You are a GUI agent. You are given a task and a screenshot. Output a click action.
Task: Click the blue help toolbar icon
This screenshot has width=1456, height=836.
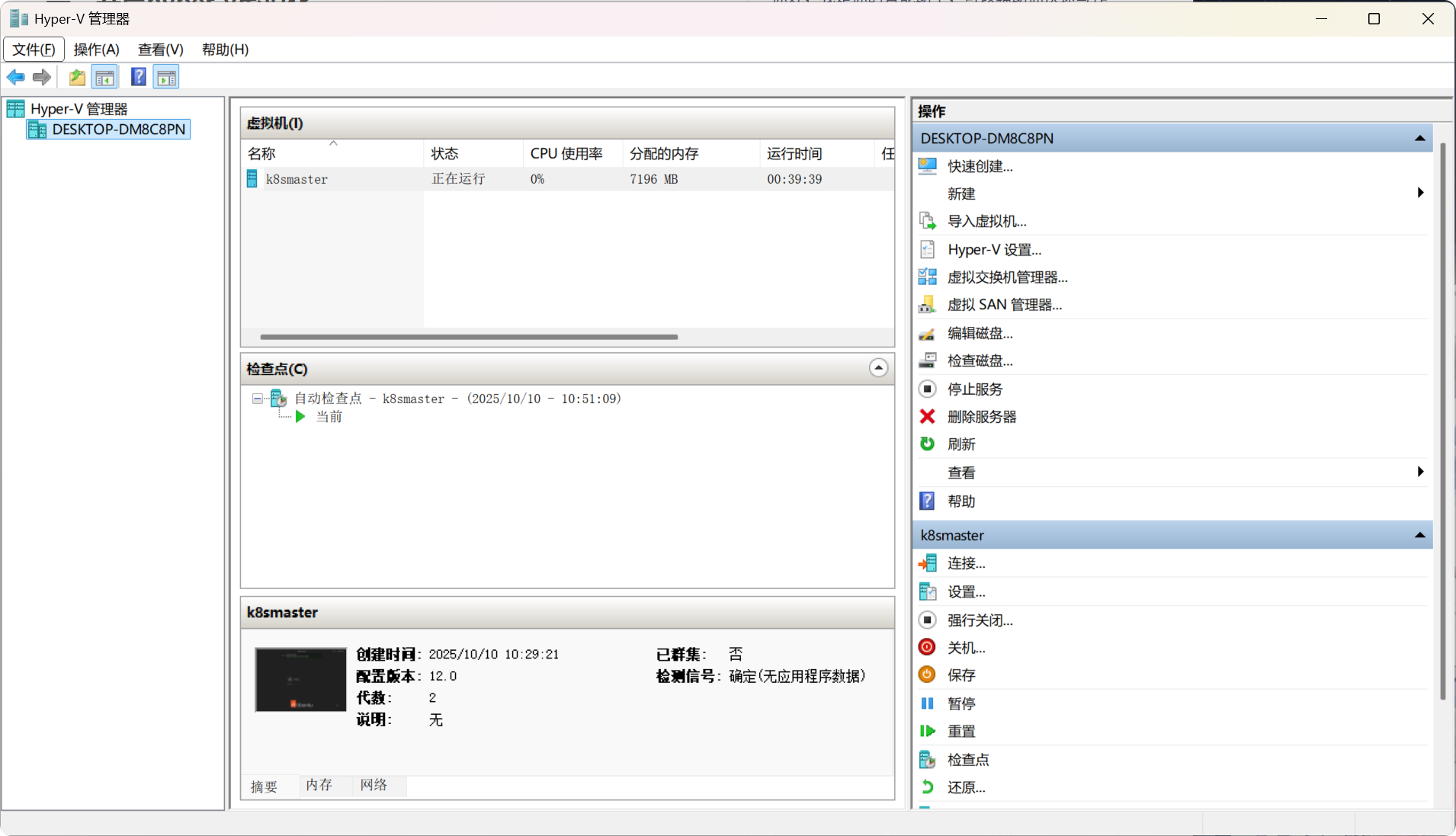pos(138,77)
